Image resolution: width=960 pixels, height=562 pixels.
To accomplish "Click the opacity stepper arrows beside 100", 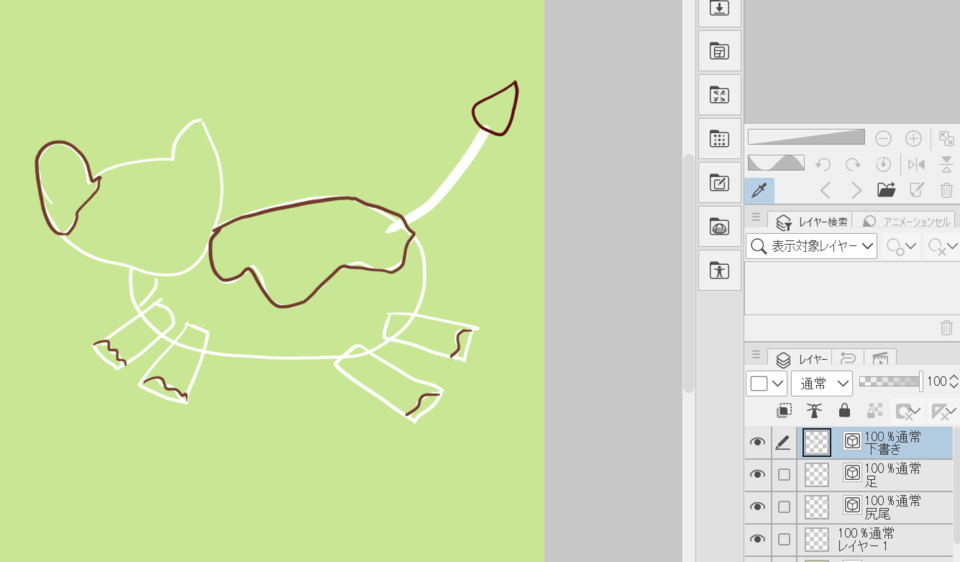I will pyautogui.click(x=953, y=382).
